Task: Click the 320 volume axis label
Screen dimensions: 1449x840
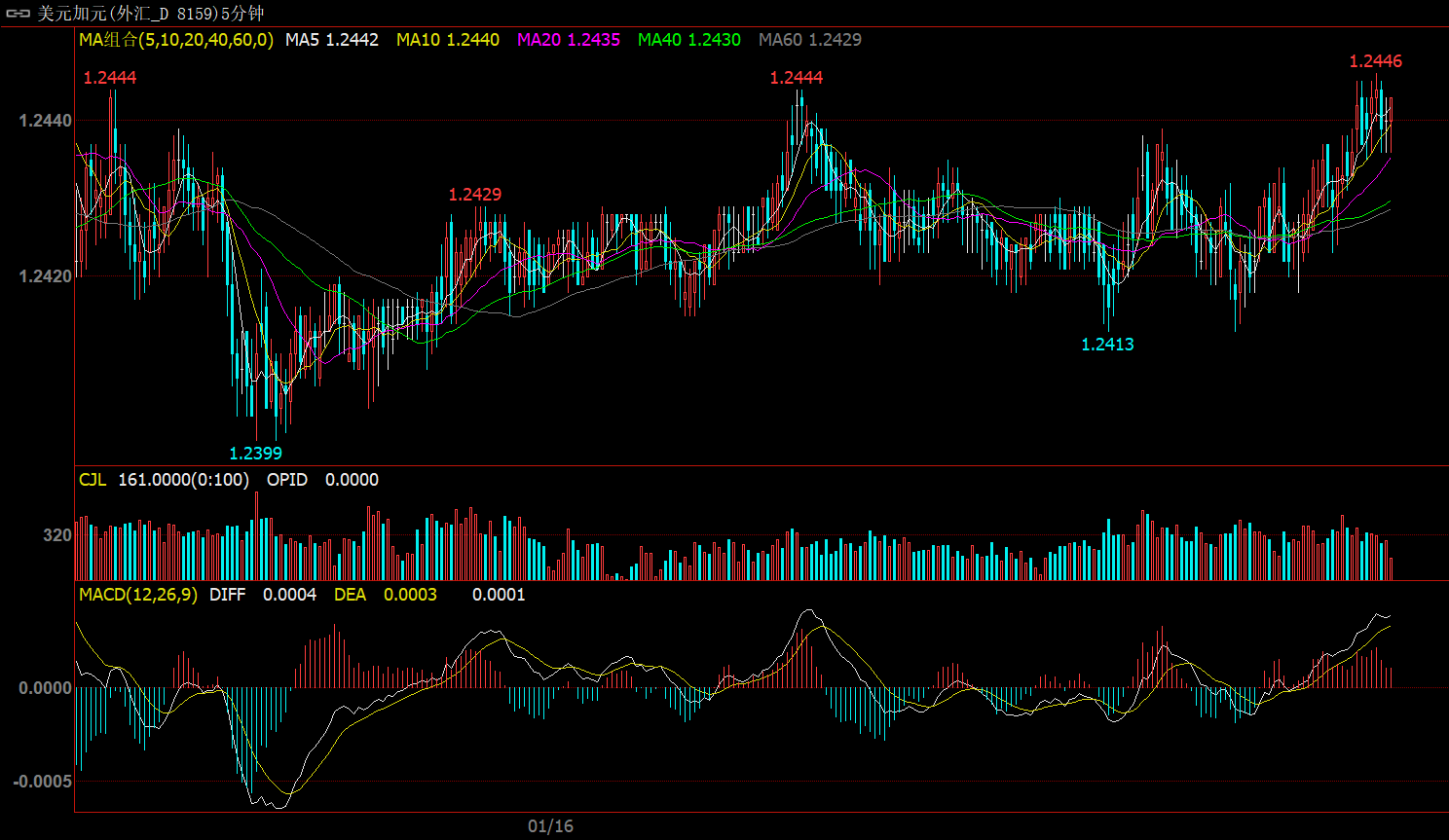Action: coord(56,535)
